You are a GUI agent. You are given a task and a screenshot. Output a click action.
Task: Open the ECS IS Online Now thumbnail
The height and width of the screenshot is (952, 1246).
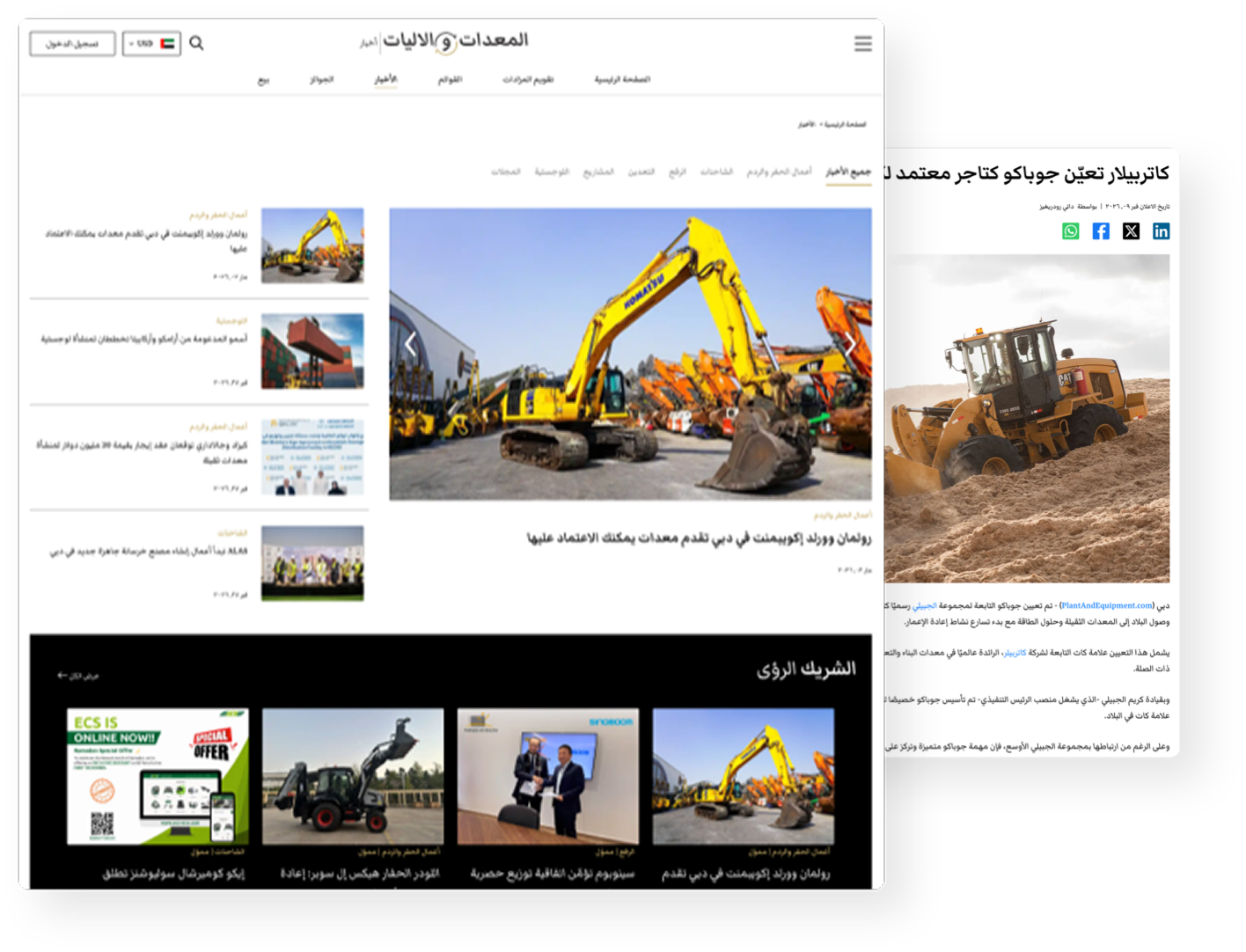click(158, 776)
